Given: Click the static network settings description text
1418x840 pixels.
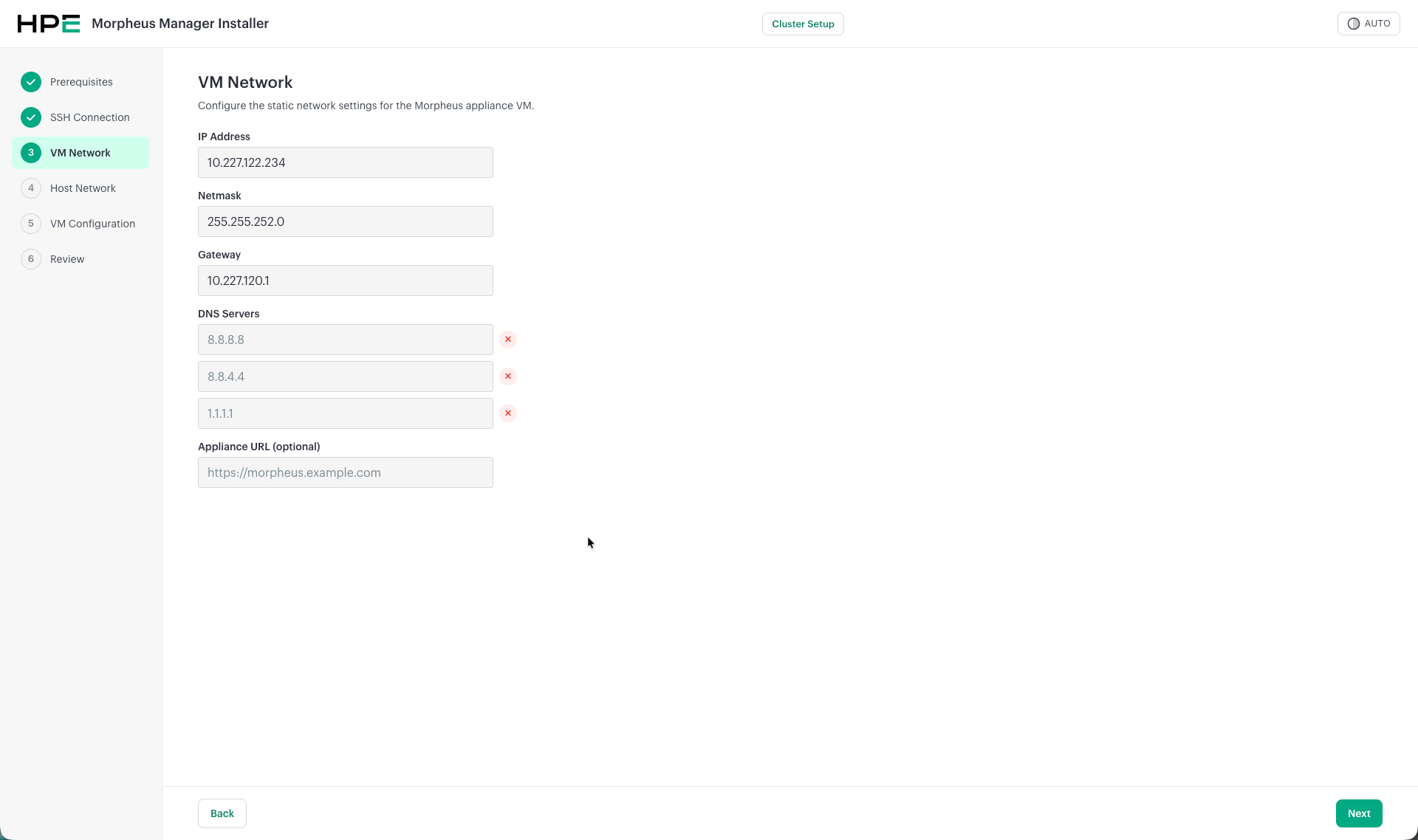Looking at the screenshot, I should click(x=366, y=106).
